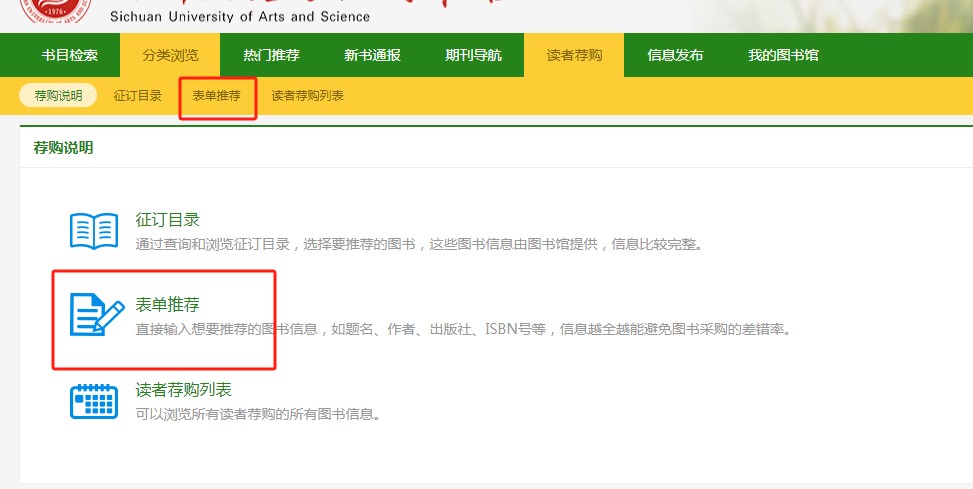Open the 表单推荐 heading link in the content area
This screenshot has height=489, width=973.
click(x=168, y=304)
